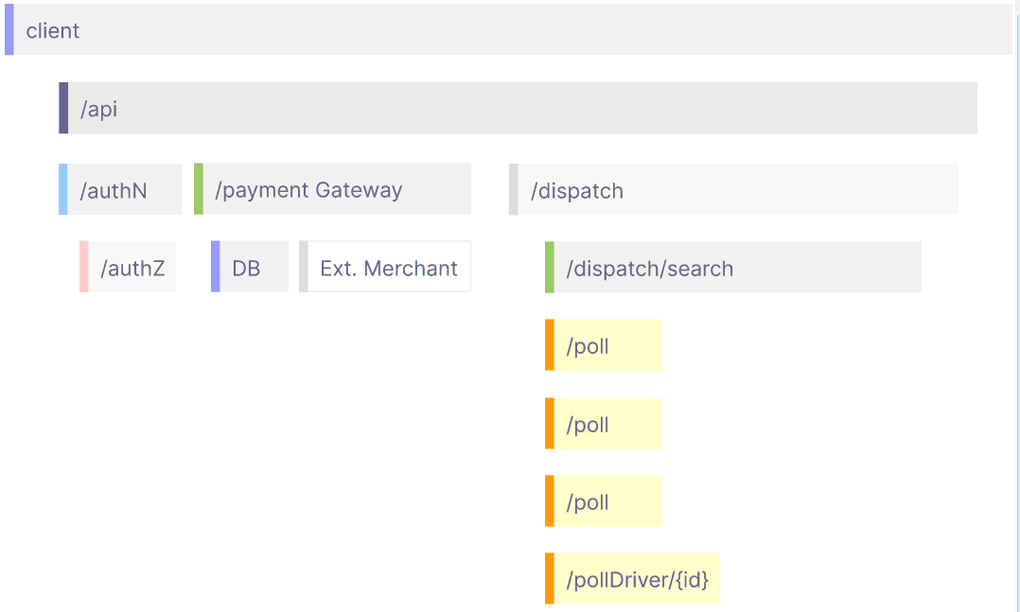The image size is (1020, 612).
Task: Click the green stripe on /dispatch/search
Action: point(549,268)
